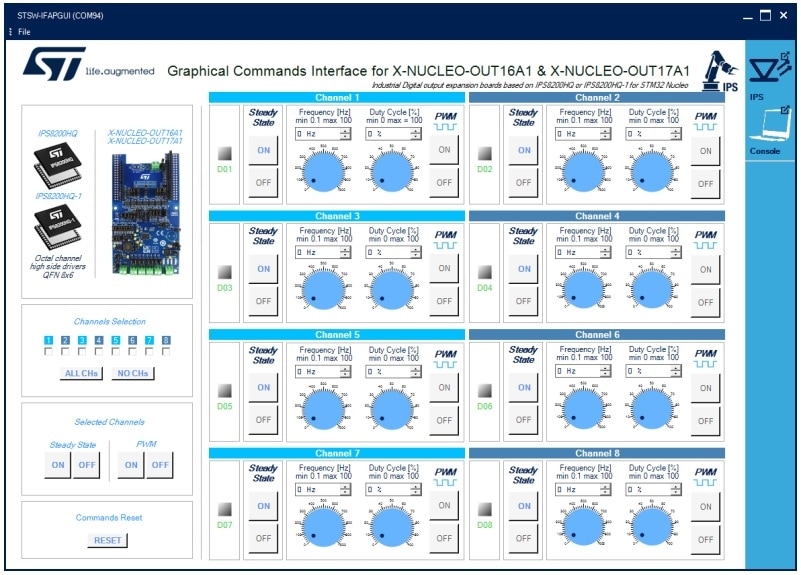Decrease Channel 4 duty cycle with down arrow
This screenshot has height=575, width=801.
click(677, 255)
